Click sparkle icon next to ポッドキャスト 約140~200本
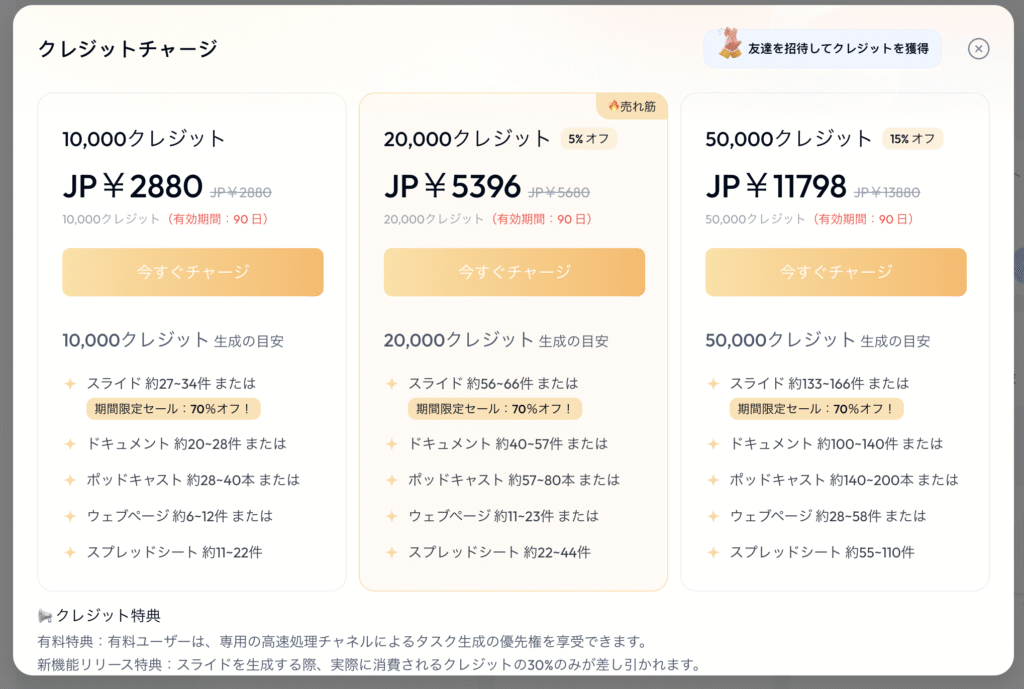Screen dimensions: 1024x689 pos(712,480)
